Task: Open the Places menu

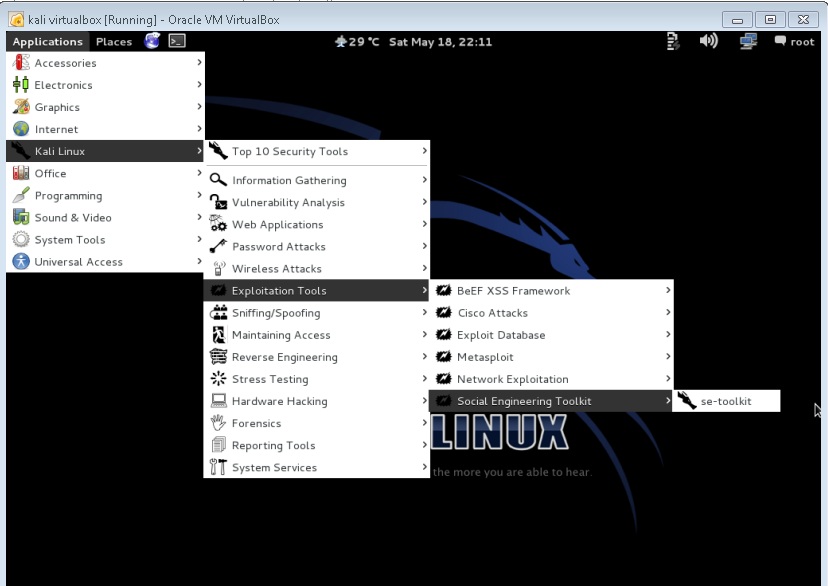Action: (x=114, y=42)
